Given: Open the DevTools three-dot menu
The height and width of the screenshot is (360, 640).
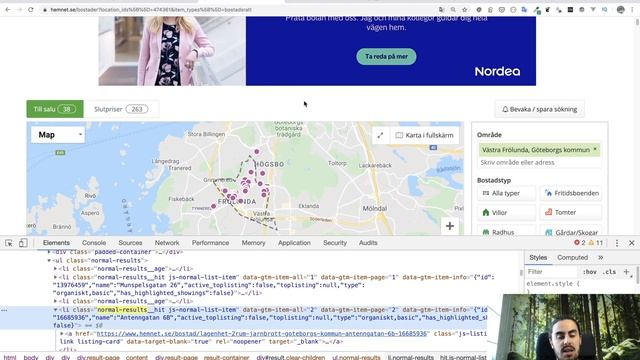Looking at the screenshot, I should [x=617, y=243].
